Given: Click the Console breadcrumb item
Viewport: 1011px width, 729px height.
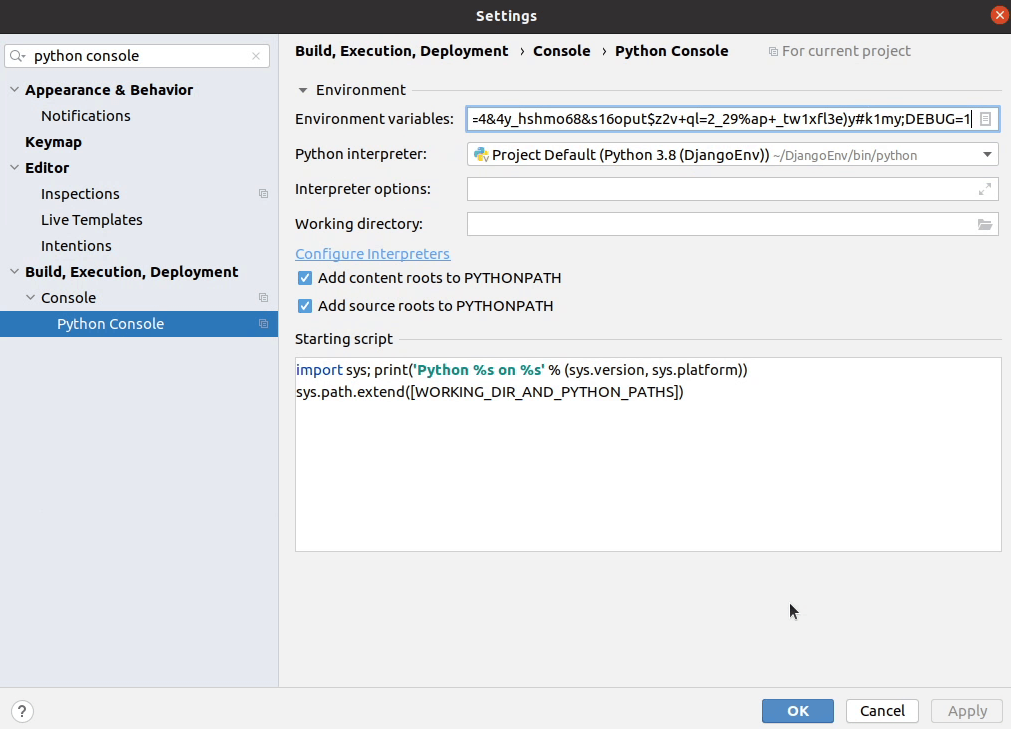Looking at the screenshot, I should tap(561, 50).
